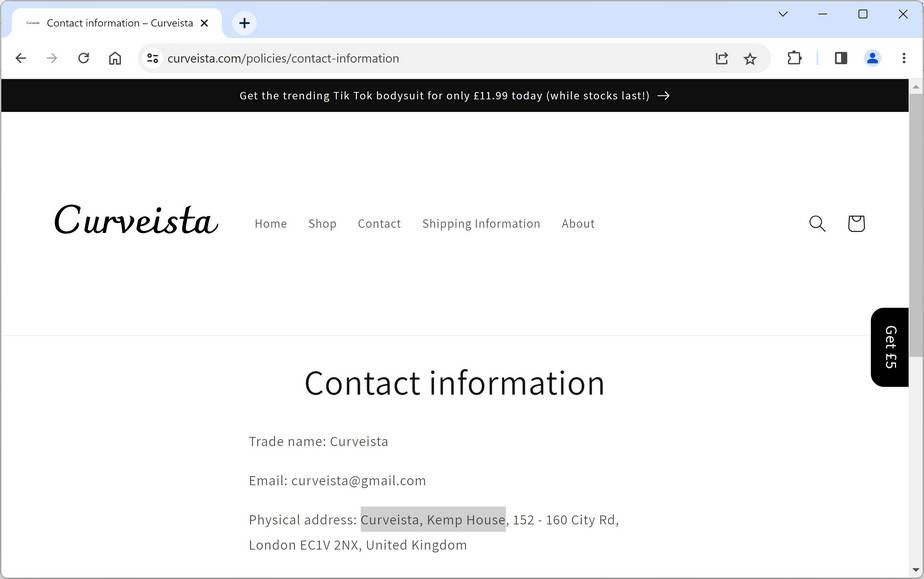The height and width of the screenshot is (579, 924).
Task: Click the Curveista logo
Action: click(136, 221)
